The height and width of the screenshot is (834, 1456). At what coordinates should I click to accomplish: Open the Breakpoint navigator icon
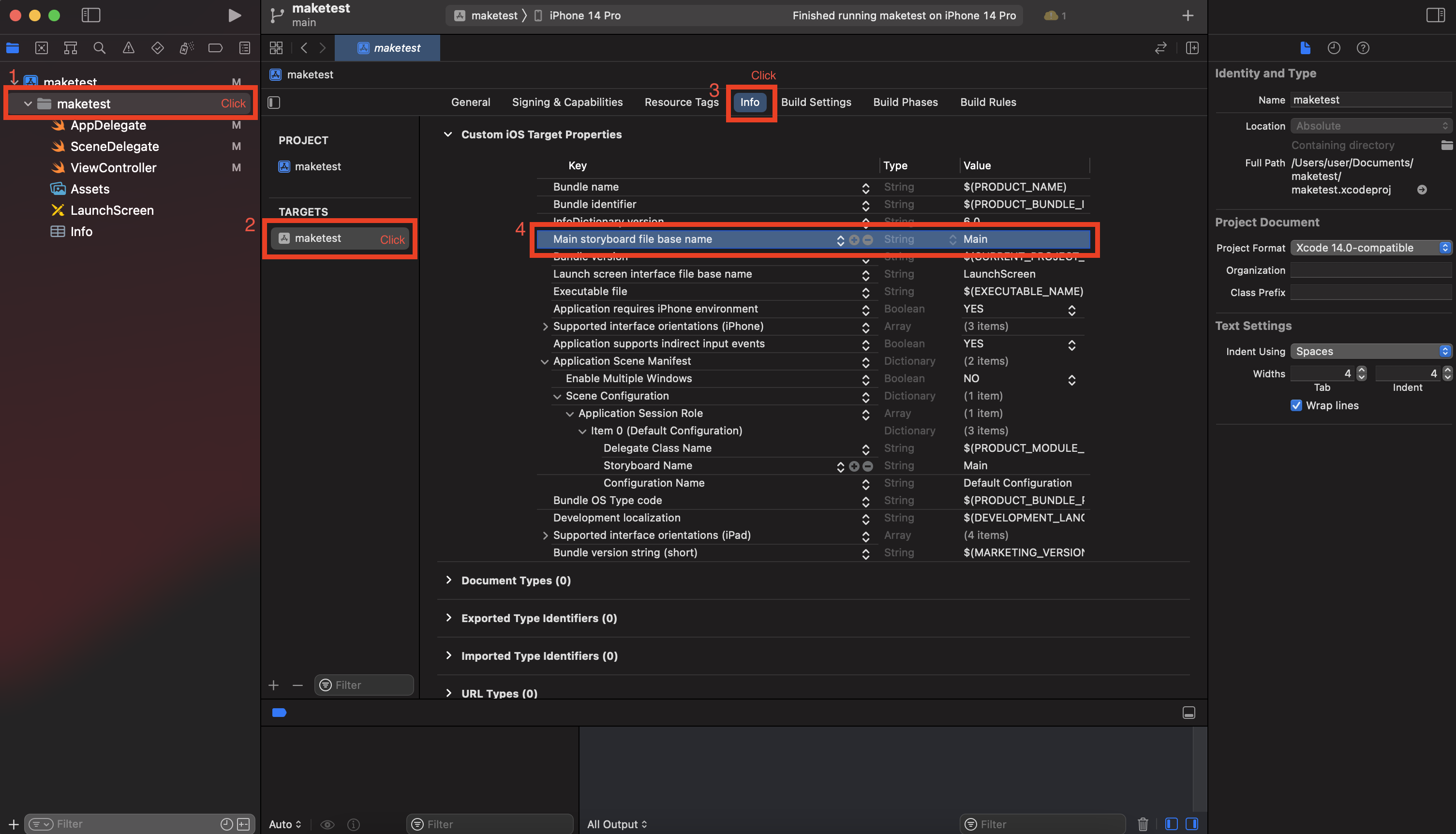coord(215,48)
